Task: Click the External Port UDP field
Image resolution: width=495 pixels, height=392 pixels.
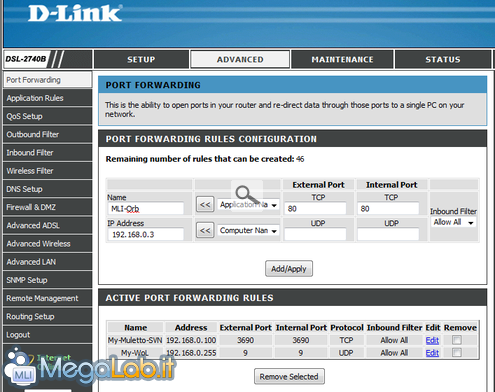Action: [x=315, y=234]
